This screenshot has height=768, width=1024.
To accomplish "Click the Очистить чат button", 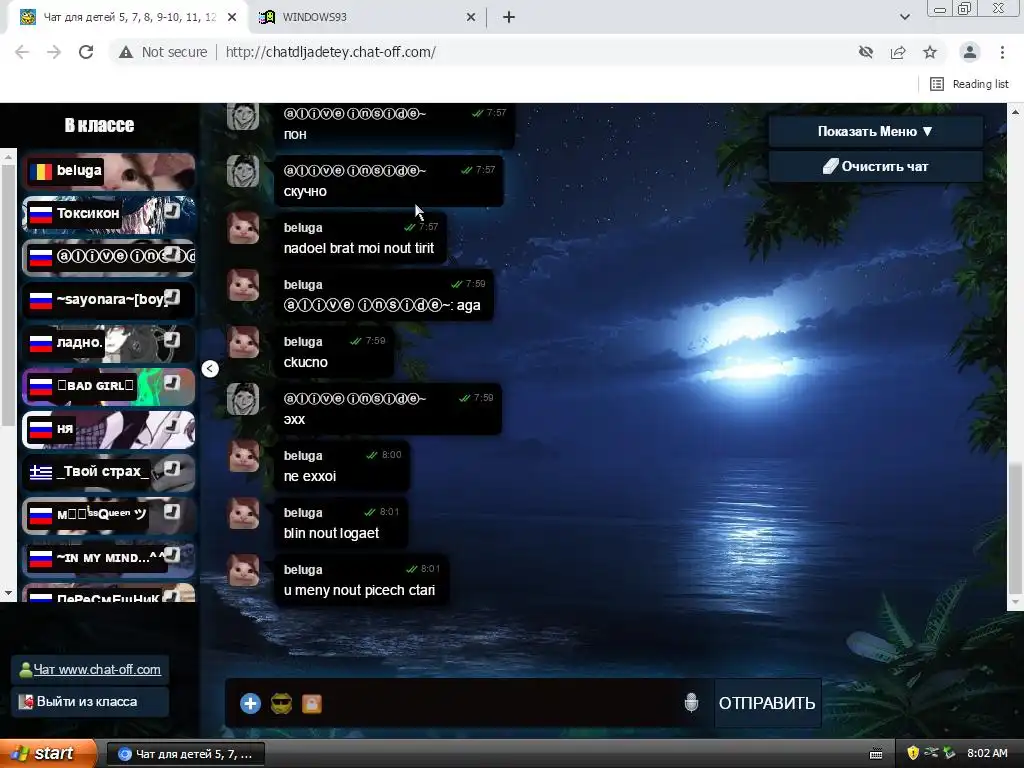I will pos(875,167).
